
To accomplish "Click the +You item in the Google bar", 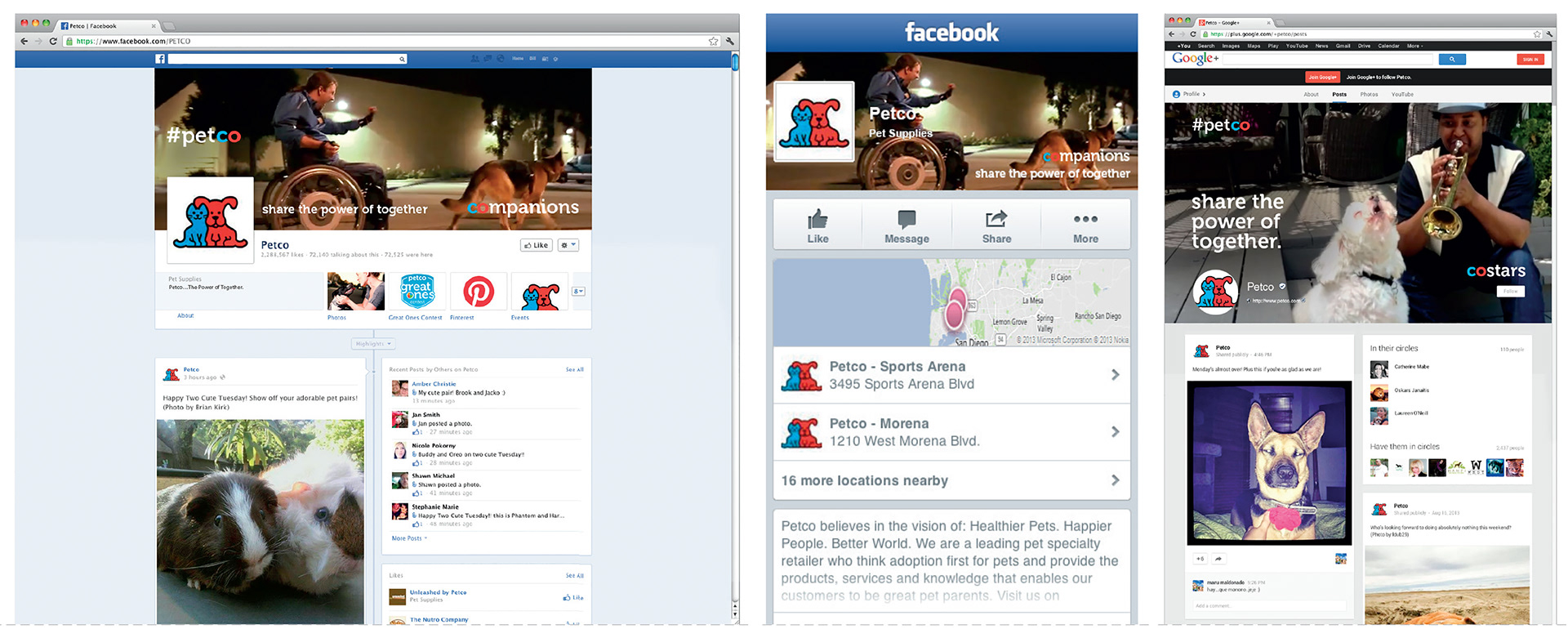I will click(1183, 46).
